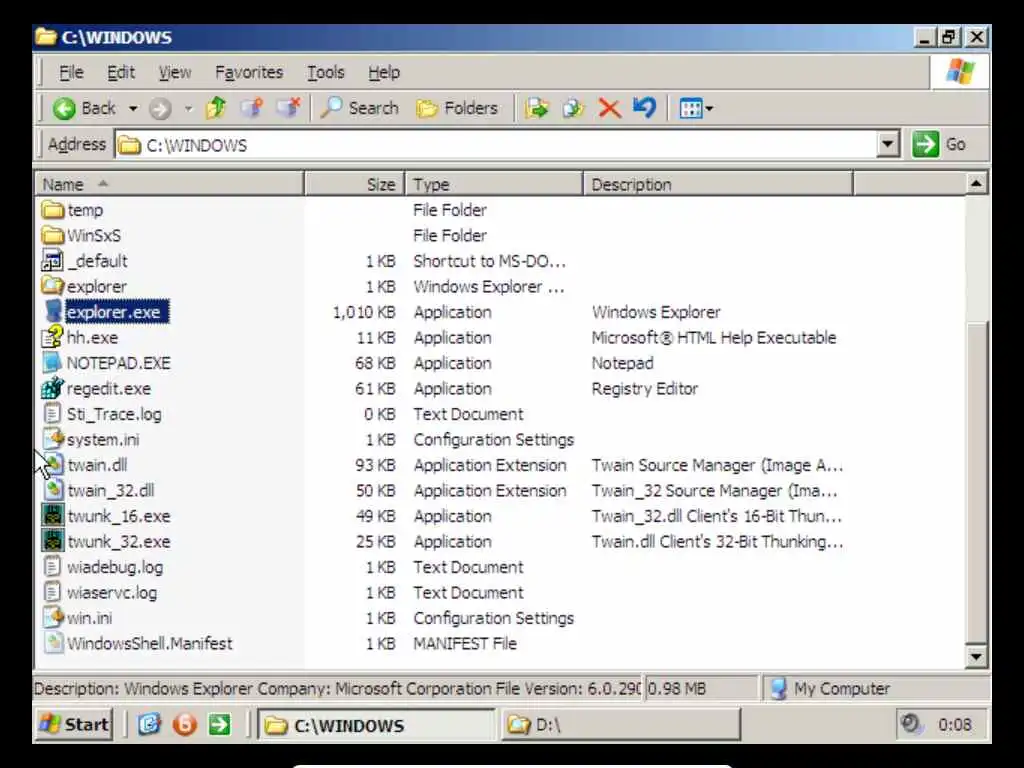
Task: Open the Forward history dropdown arrow
Action: 188,108
